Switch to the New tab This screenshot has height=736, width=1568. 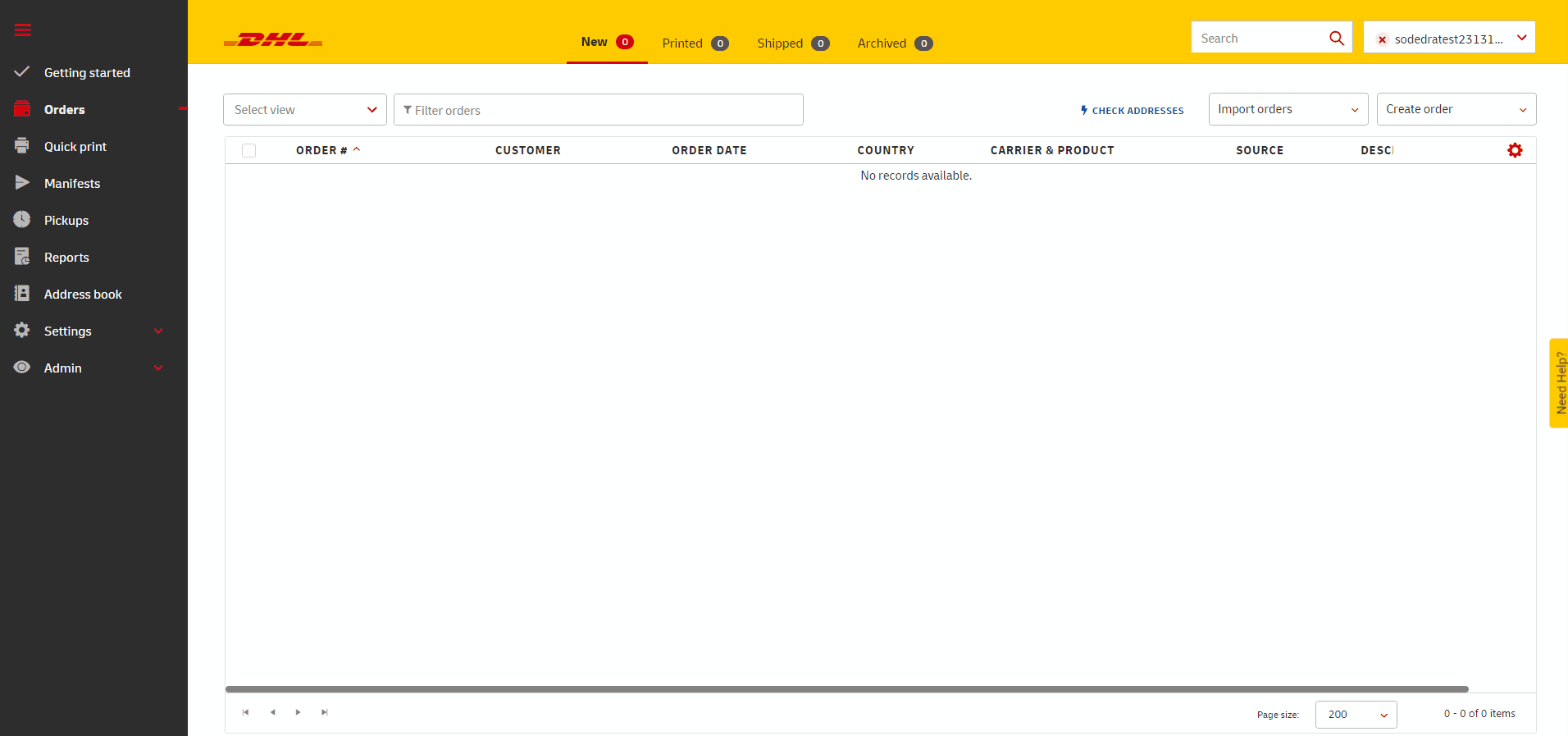(607, 42)
